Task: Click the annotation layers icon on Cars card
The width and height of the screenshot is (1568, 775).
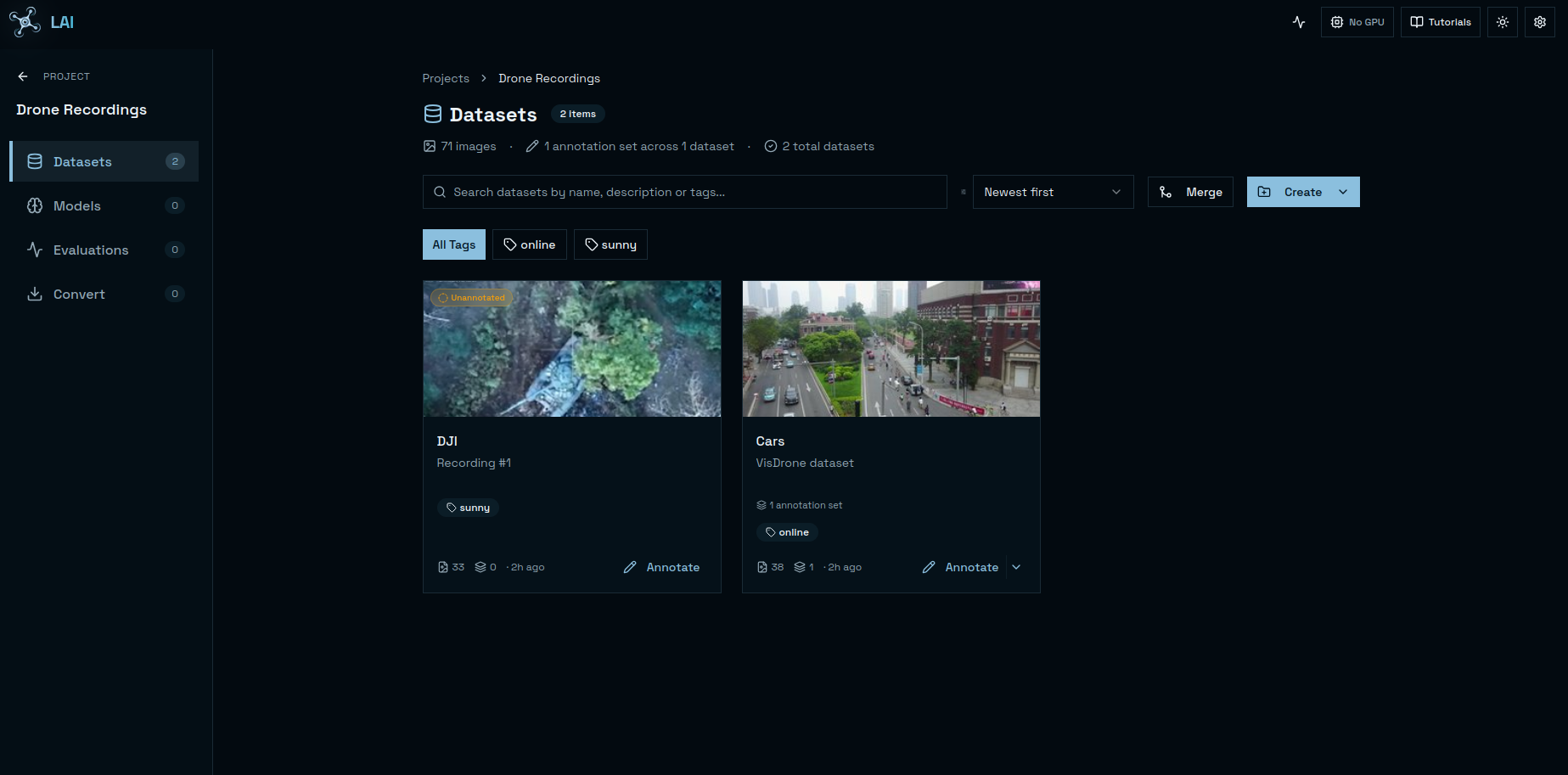Action: tap(800, 567)
